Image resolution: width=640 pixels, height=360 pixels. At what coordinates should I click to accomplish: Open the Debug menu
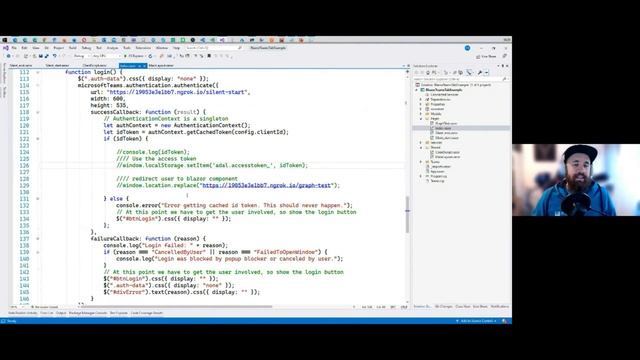coord(87,48)
